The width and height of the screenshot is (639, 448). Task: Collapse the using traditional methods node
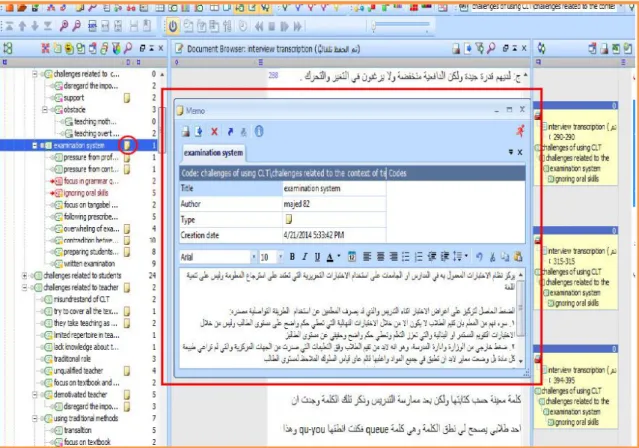tap(35, 419)
